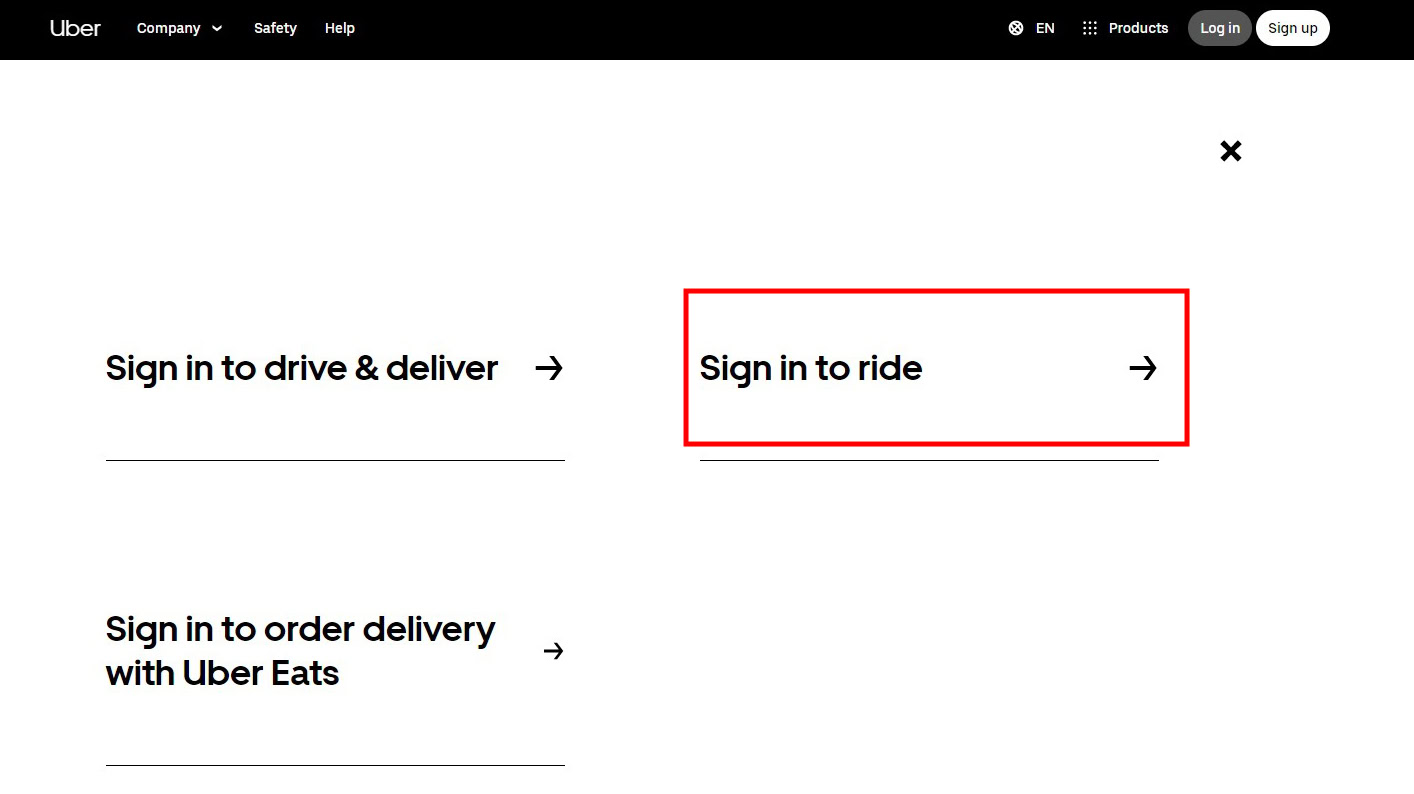Click the globe language icon

point(1016,28)
